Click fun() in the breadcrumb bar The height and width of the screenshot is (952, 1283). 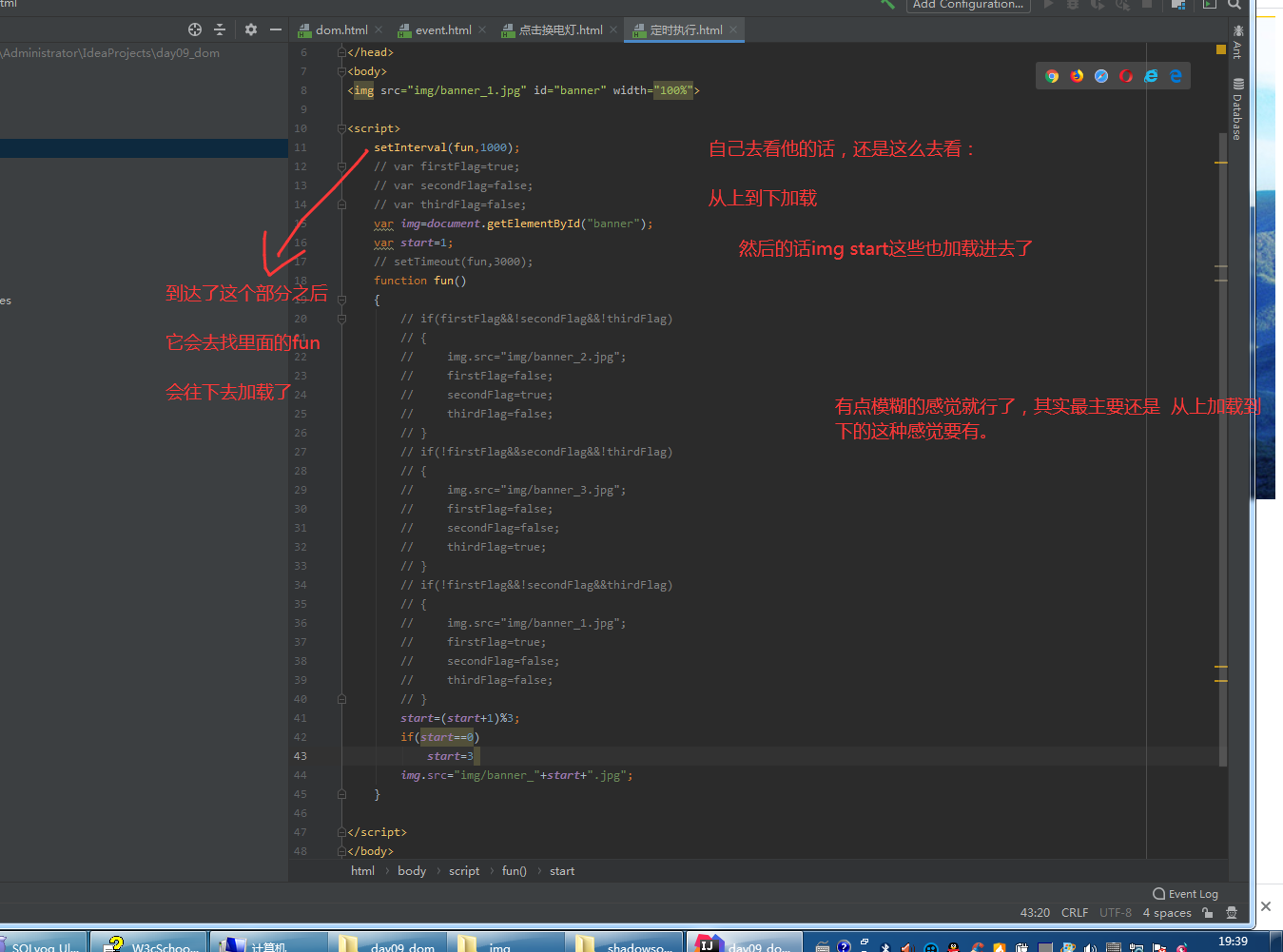[x=514, y=871]
